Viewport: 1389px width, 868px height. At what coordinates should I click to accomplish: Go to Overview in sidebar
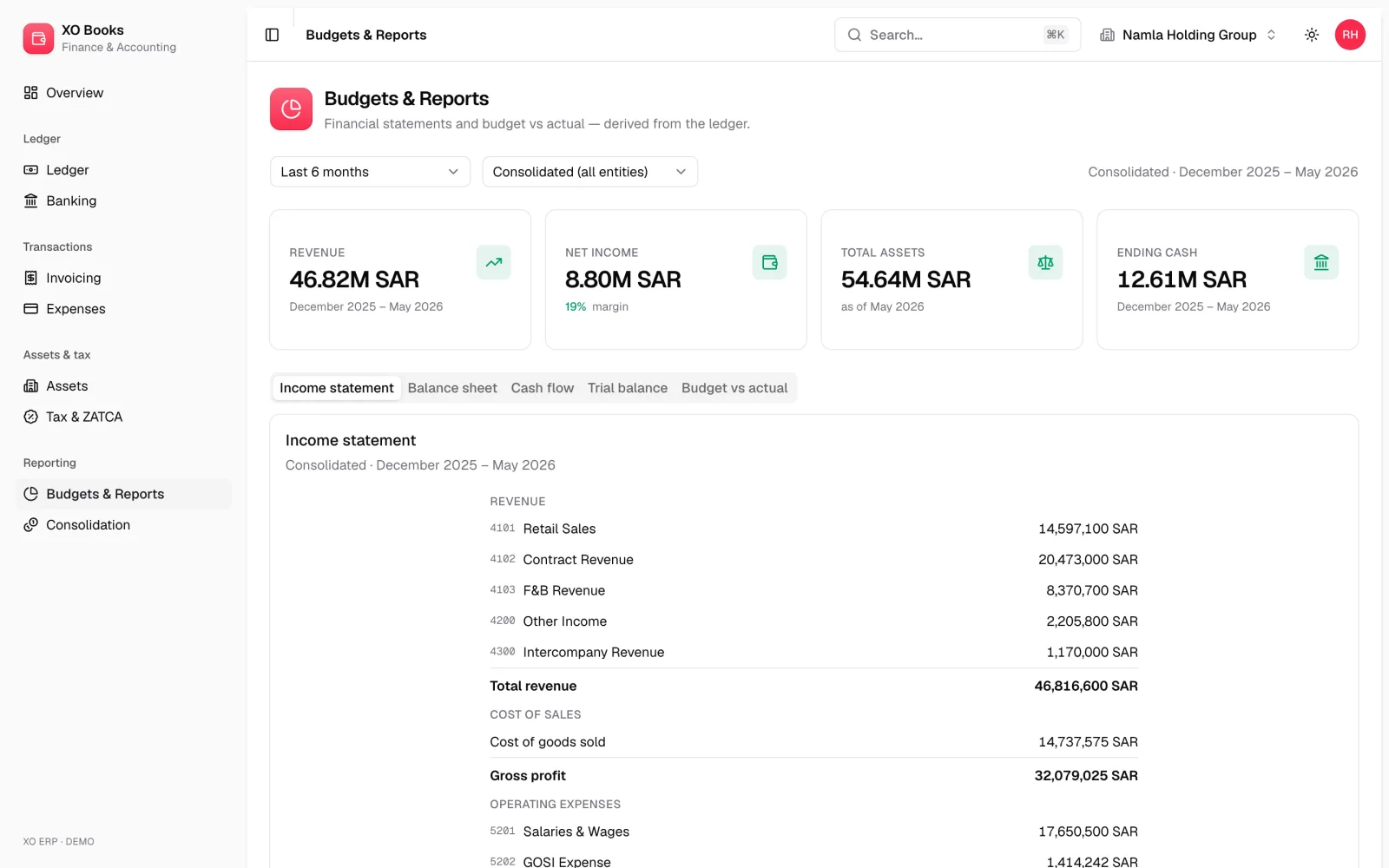(123, 93)
